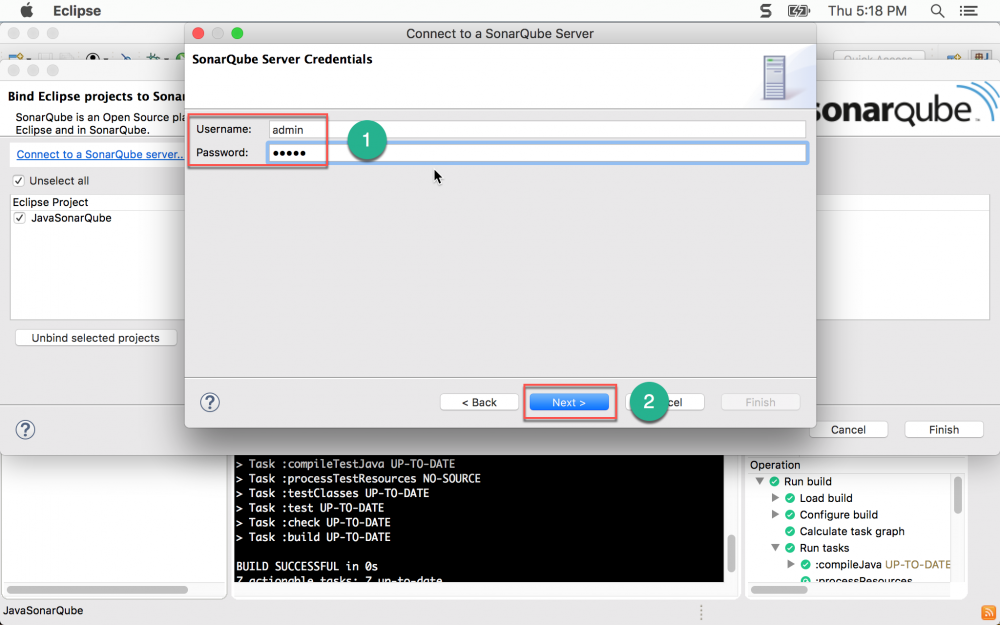Click inside the Username input field
Image resolution: width=1000 pixels, height=625 pixels.
(295, 128)
